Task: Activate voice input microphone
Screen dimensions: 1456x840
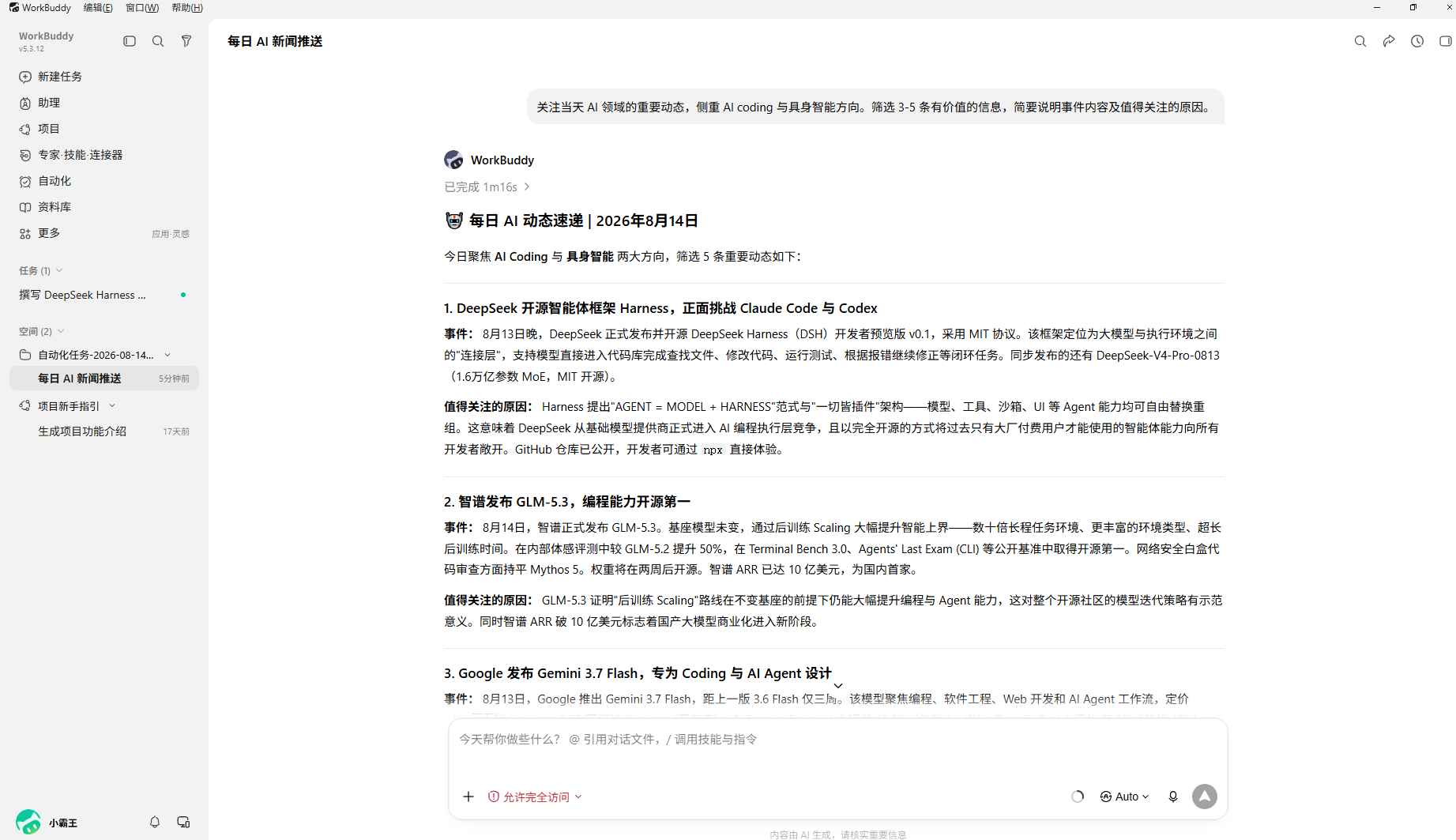Action: (1173, 797)
